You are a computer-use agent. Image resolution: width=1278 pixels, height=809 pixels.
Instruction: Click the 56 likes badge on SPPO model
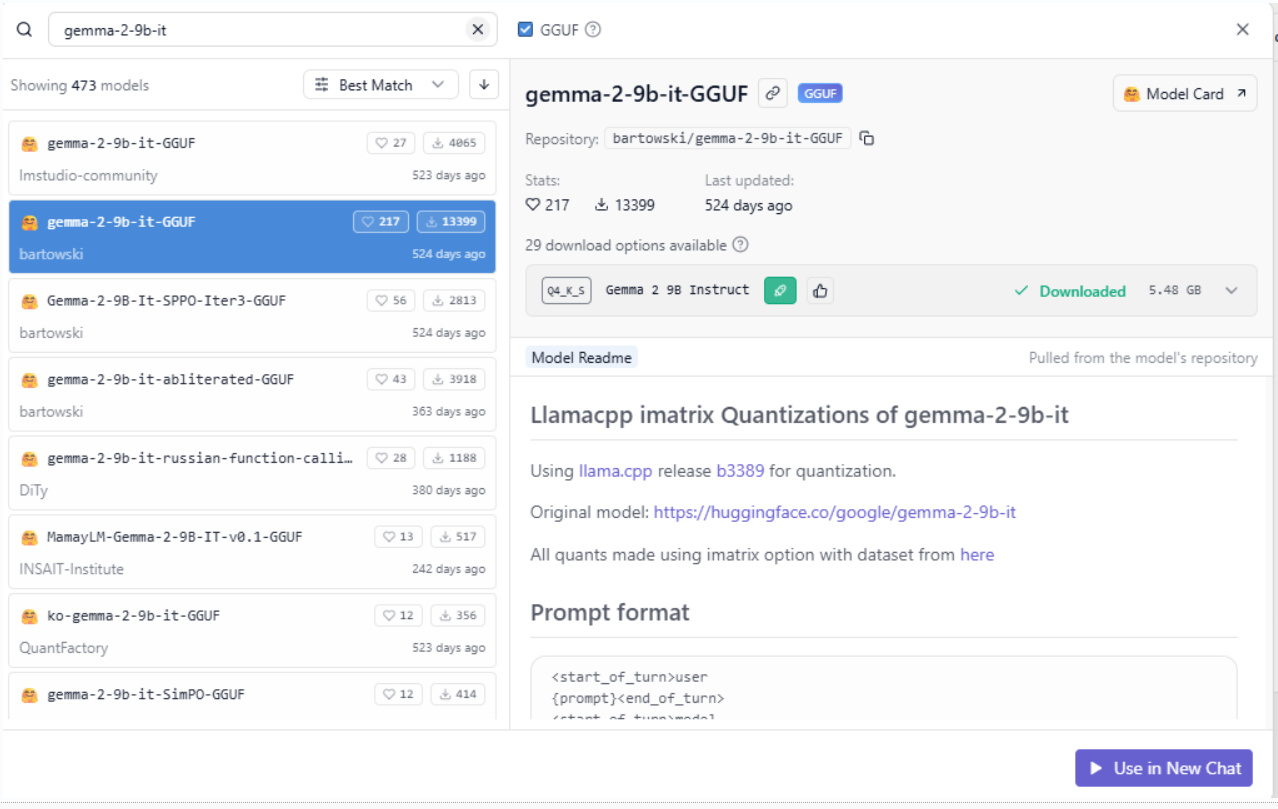tap(391, 300)
